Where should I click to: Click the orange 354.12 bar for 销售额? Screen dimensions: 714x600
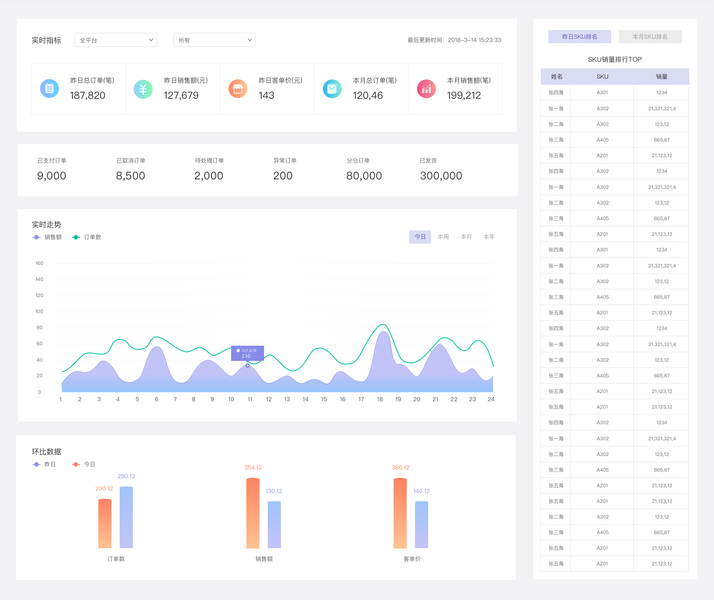[x=253, y=513]
